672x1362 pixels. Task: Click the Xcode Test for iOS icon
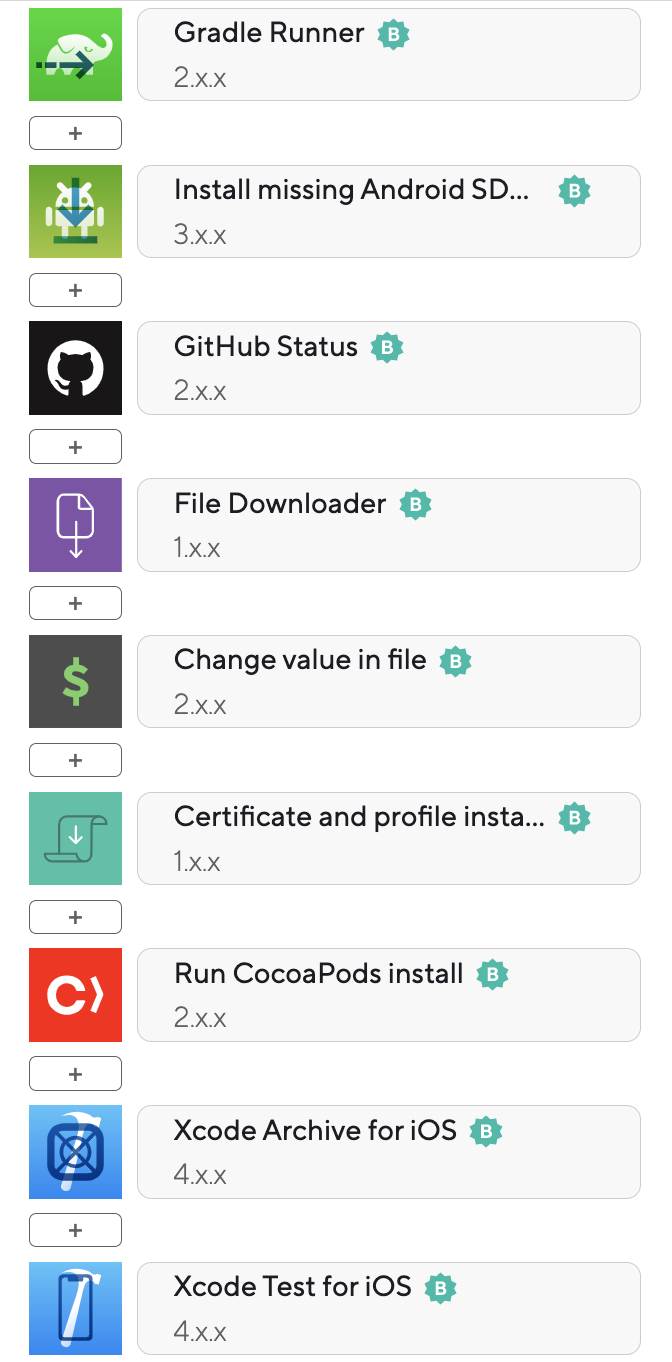click(75, 1308)
